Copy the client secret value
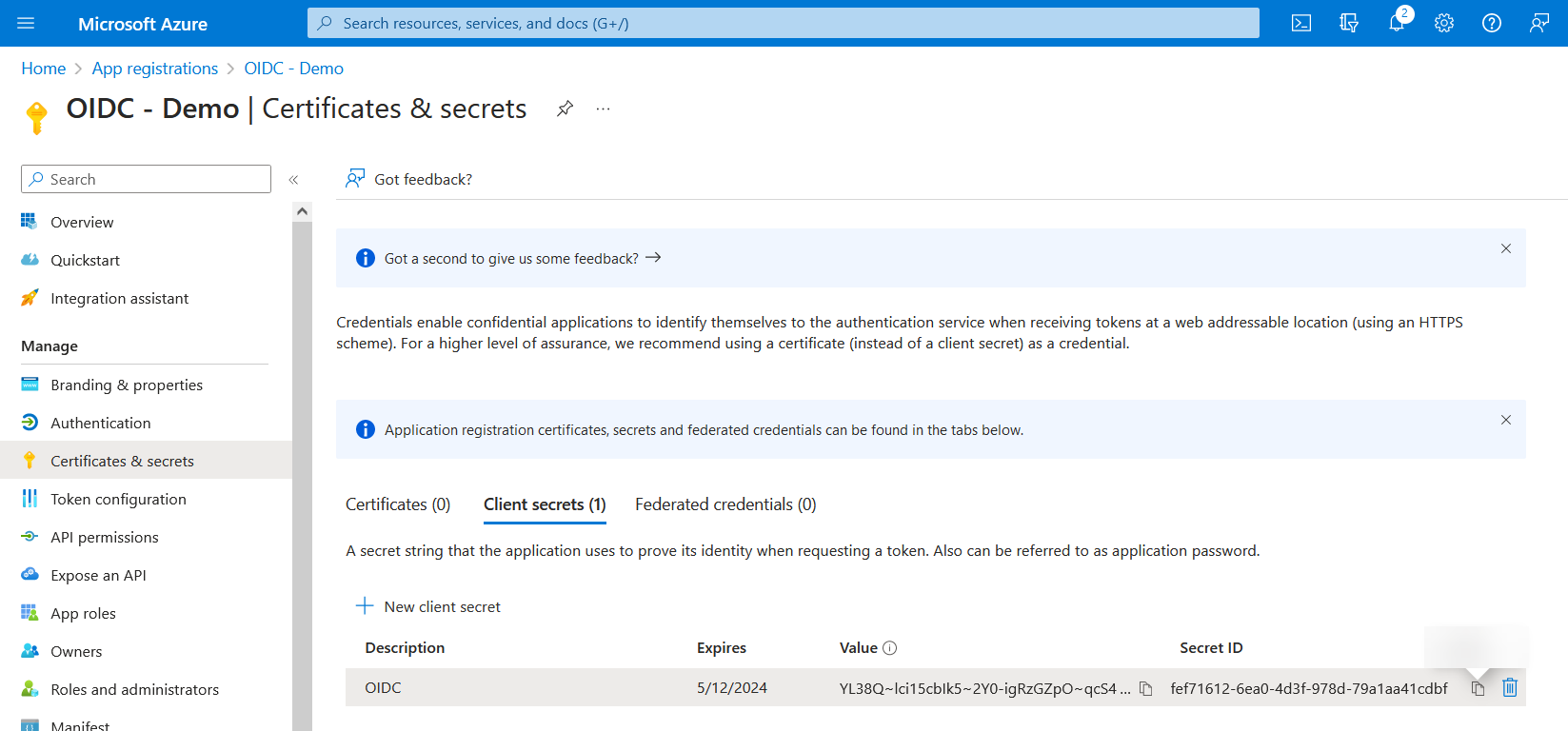 [x=1146, y=688]
